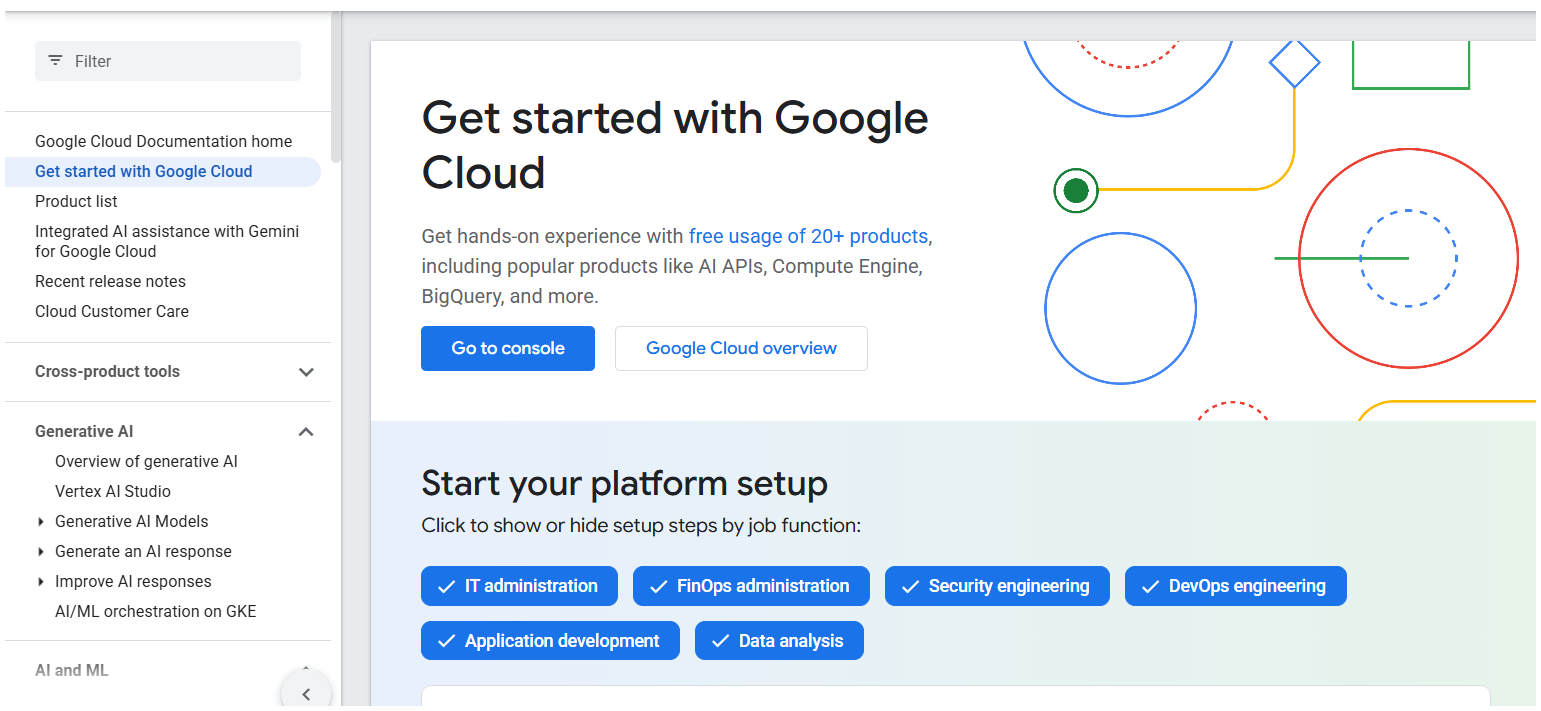Viewport: 1541px width, 711px height.
Task: Toggle the IT administration chip
Action: (x=519, y=586)
